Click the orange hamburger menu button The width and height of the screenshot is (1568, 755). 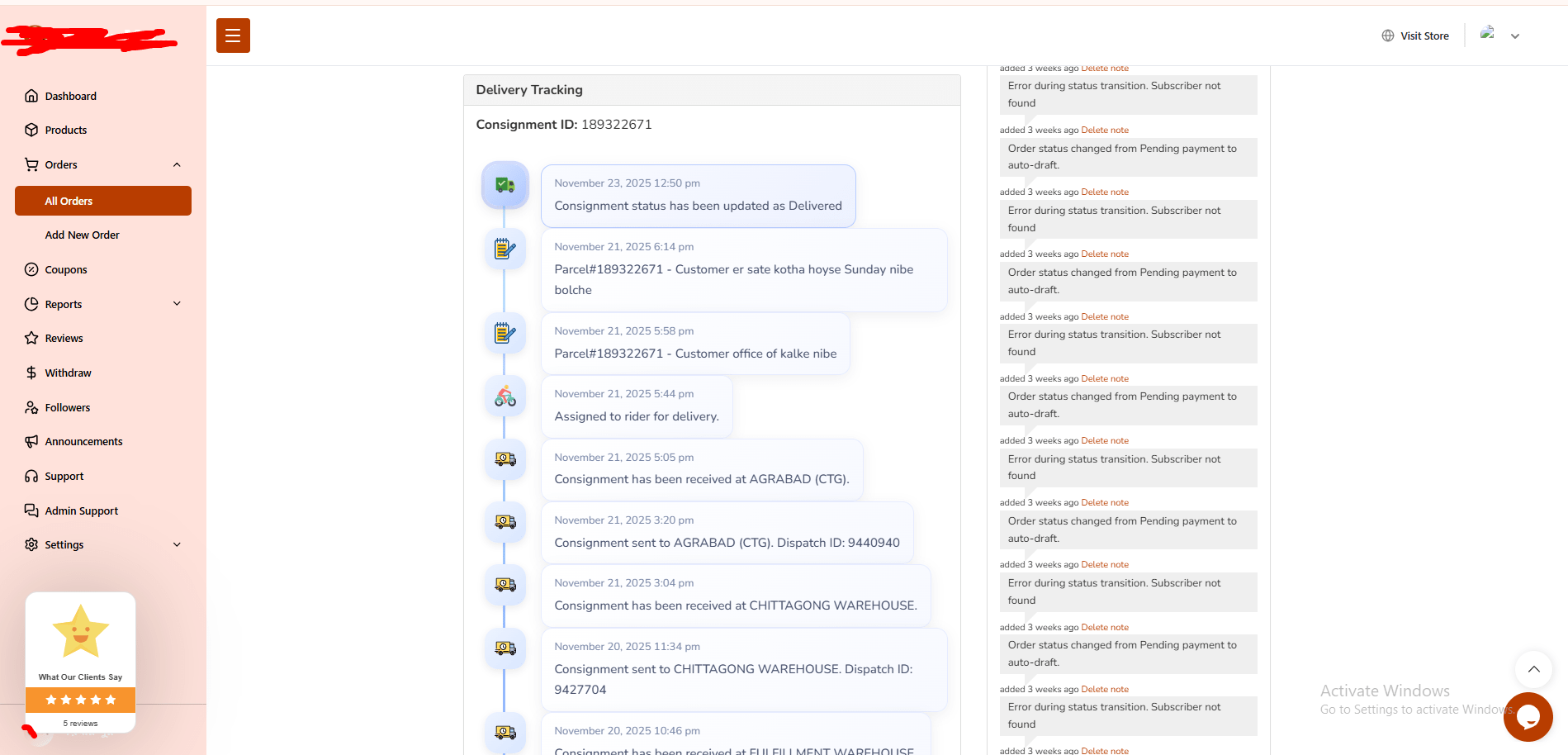click(x=233, y=36)
